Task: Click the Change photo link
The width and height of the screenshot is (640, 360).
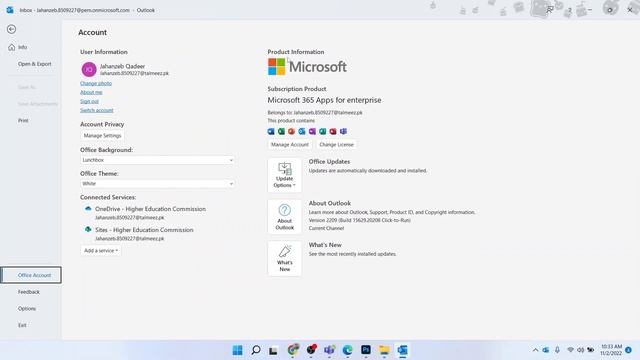Action: (96, 83)
